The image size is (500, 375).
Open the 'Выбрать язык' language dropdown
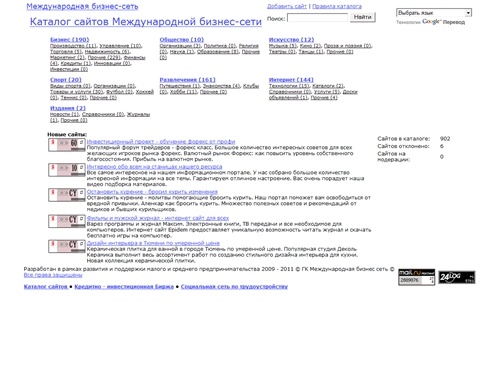(x=434, y=13)
